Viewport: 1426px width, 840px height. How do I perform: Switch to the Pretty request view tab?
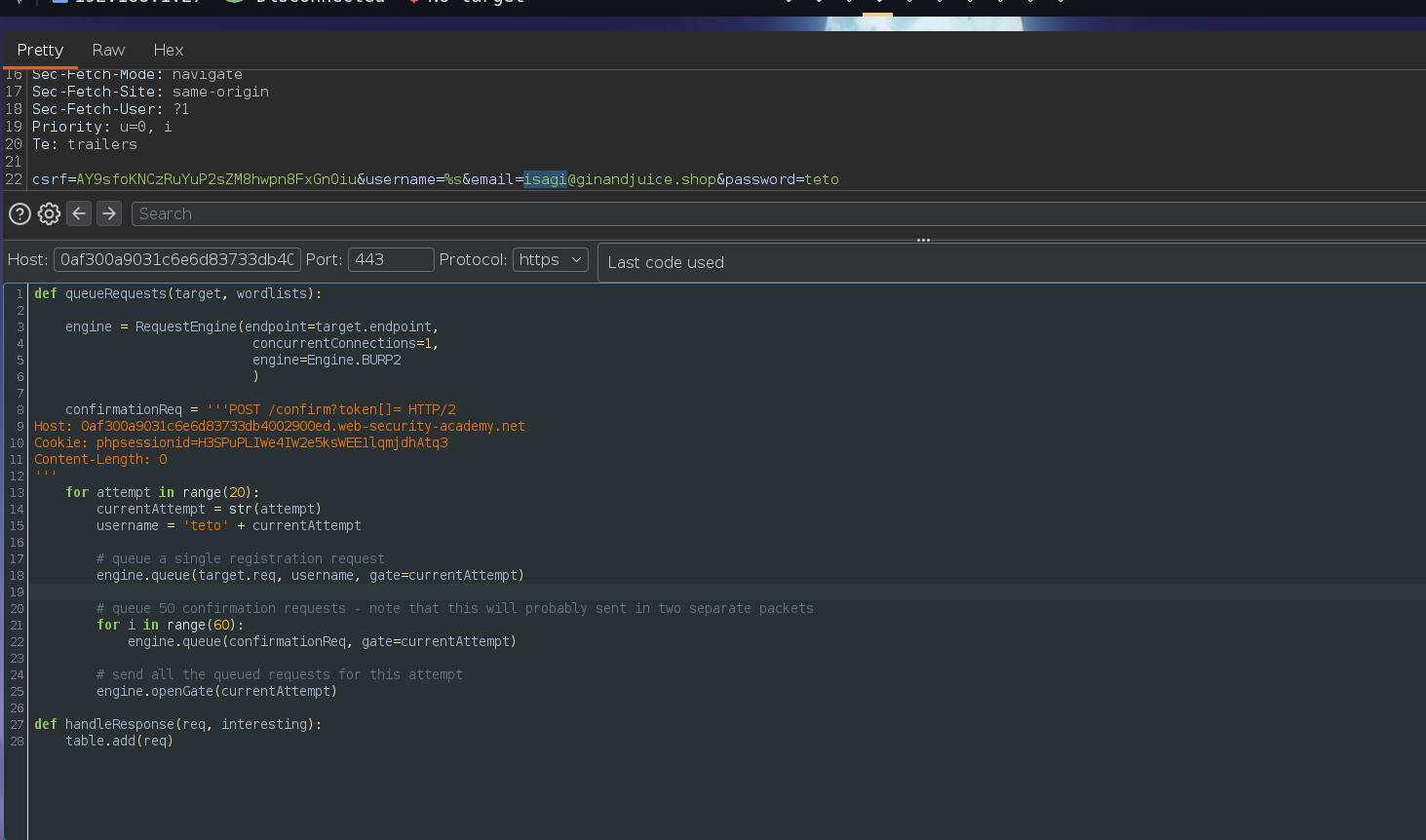point(40,50)
